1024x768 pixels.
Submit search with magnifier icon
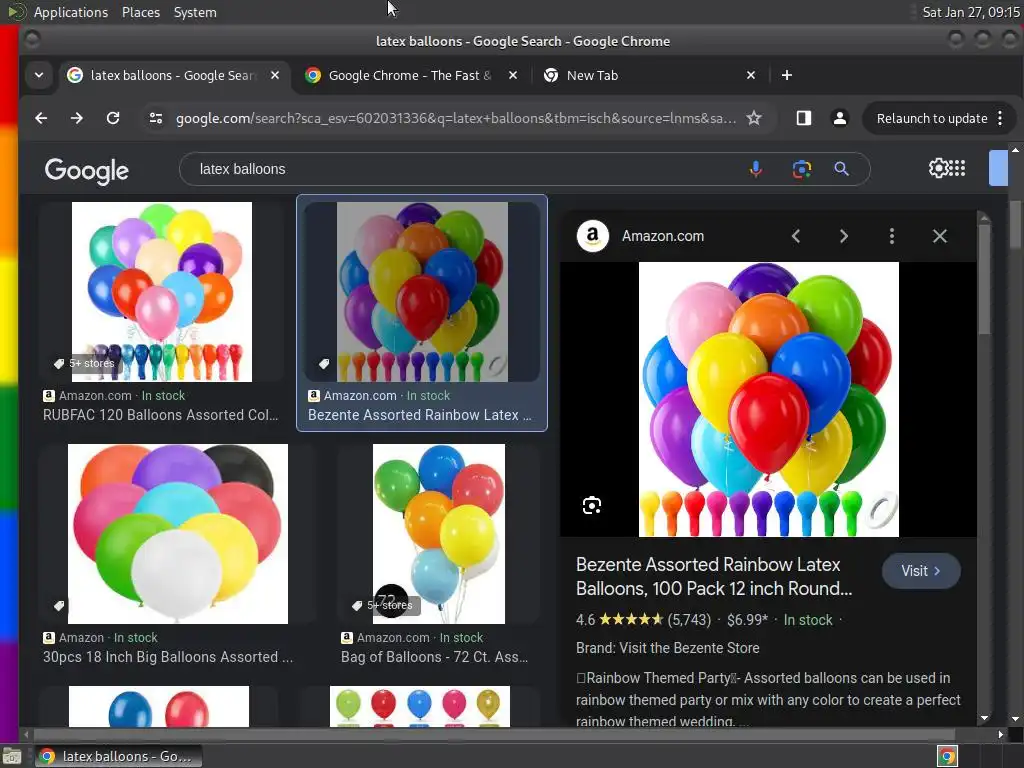[842, 169]
